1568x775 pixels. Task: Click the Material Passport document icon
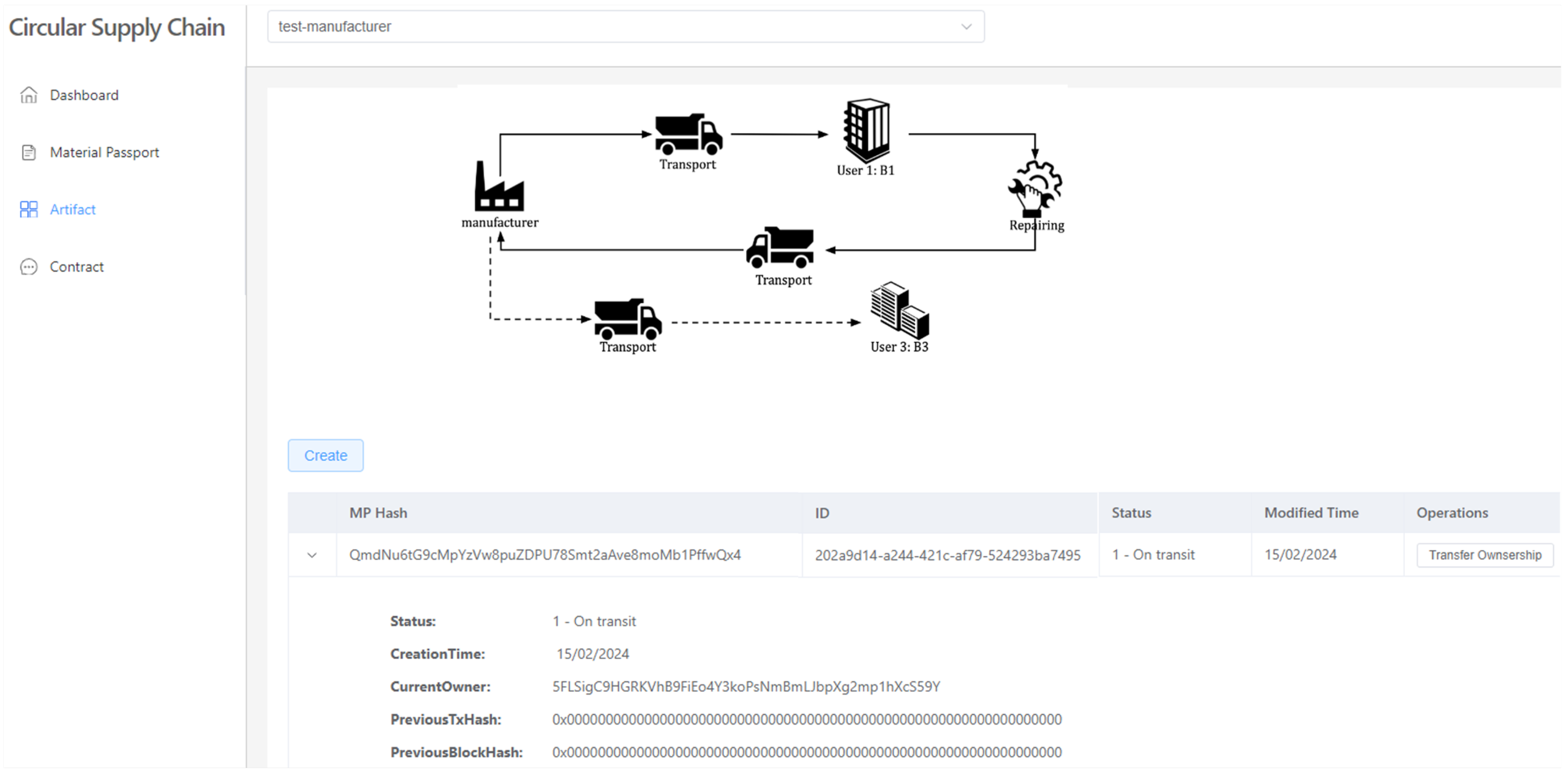[x=29, y=152]
